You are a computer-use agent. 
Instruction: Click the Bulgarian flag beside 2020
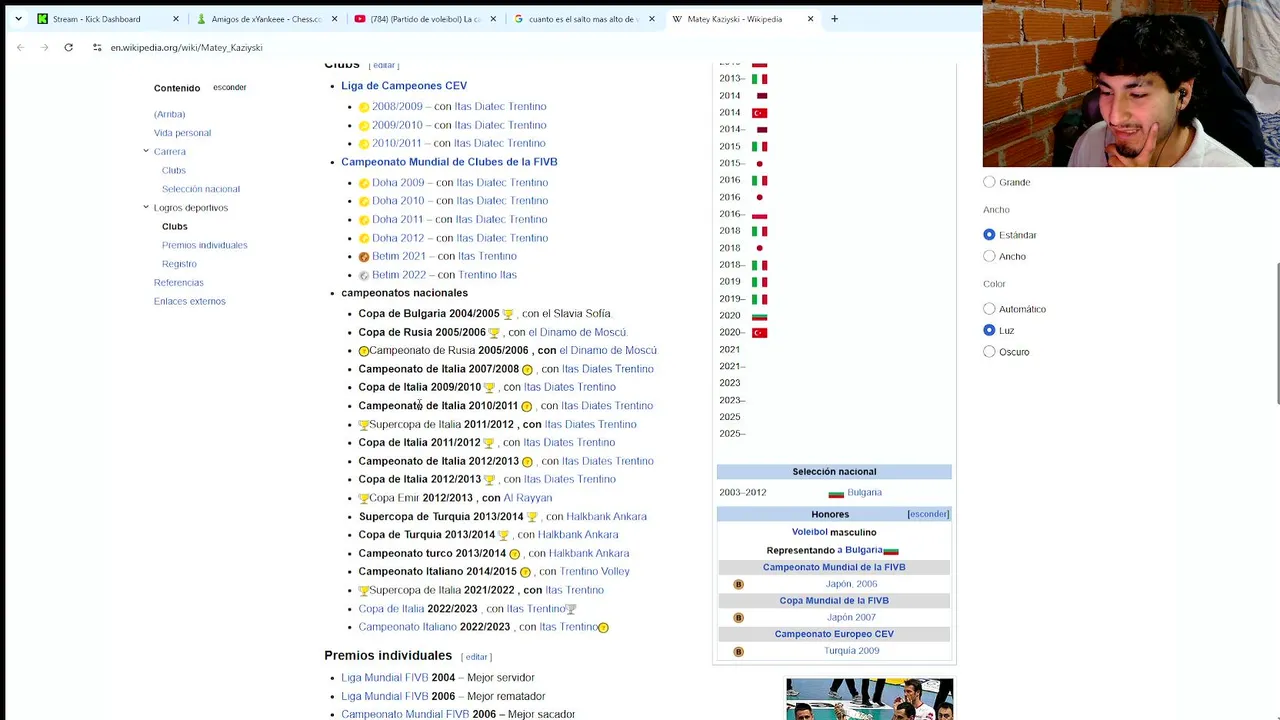pos(759,316)
